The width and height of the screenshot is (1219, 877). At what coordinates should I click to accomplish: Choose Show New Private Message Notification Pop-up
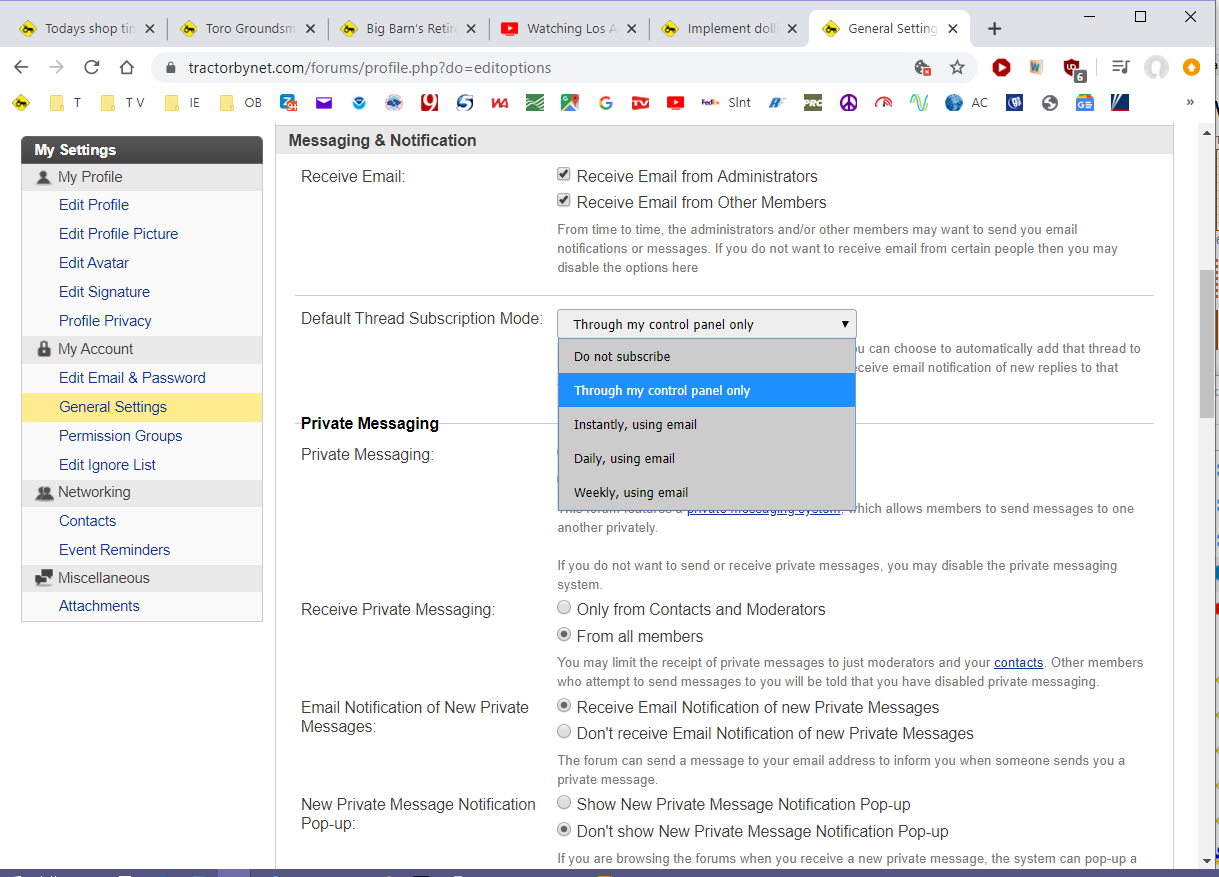tap(564, 803)
